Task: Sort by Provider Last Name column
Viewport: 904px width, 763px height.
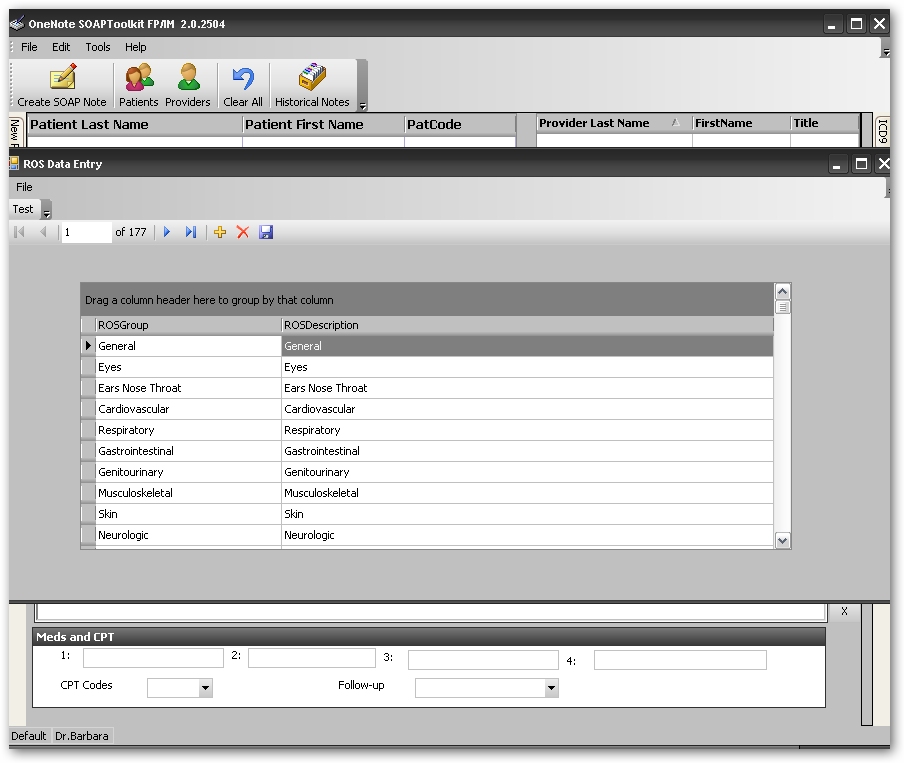Action: [x=613, y=123]
